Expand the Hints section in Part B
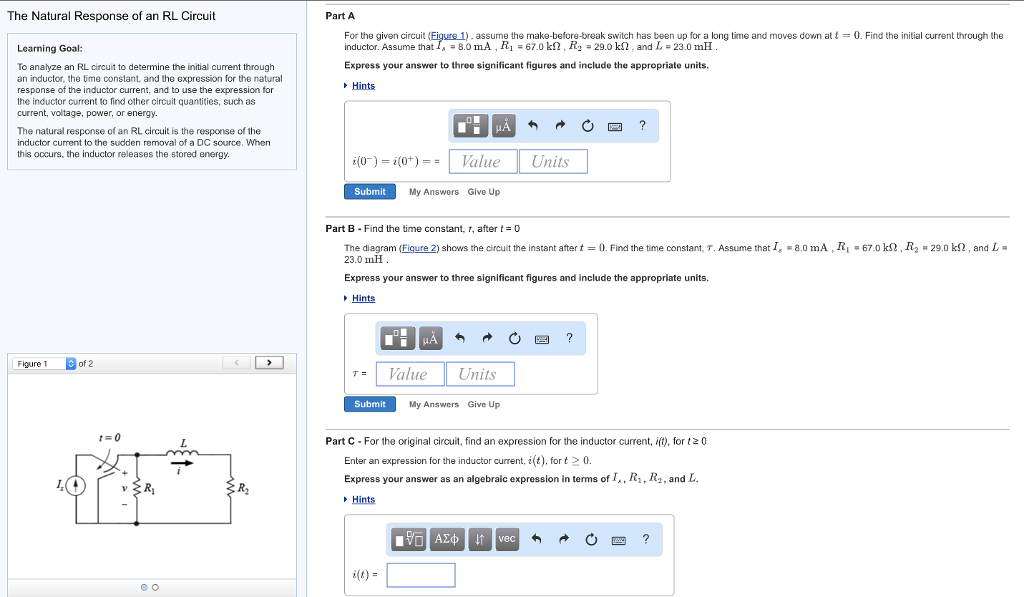The image size is (1024, 597). coord(361,297)
